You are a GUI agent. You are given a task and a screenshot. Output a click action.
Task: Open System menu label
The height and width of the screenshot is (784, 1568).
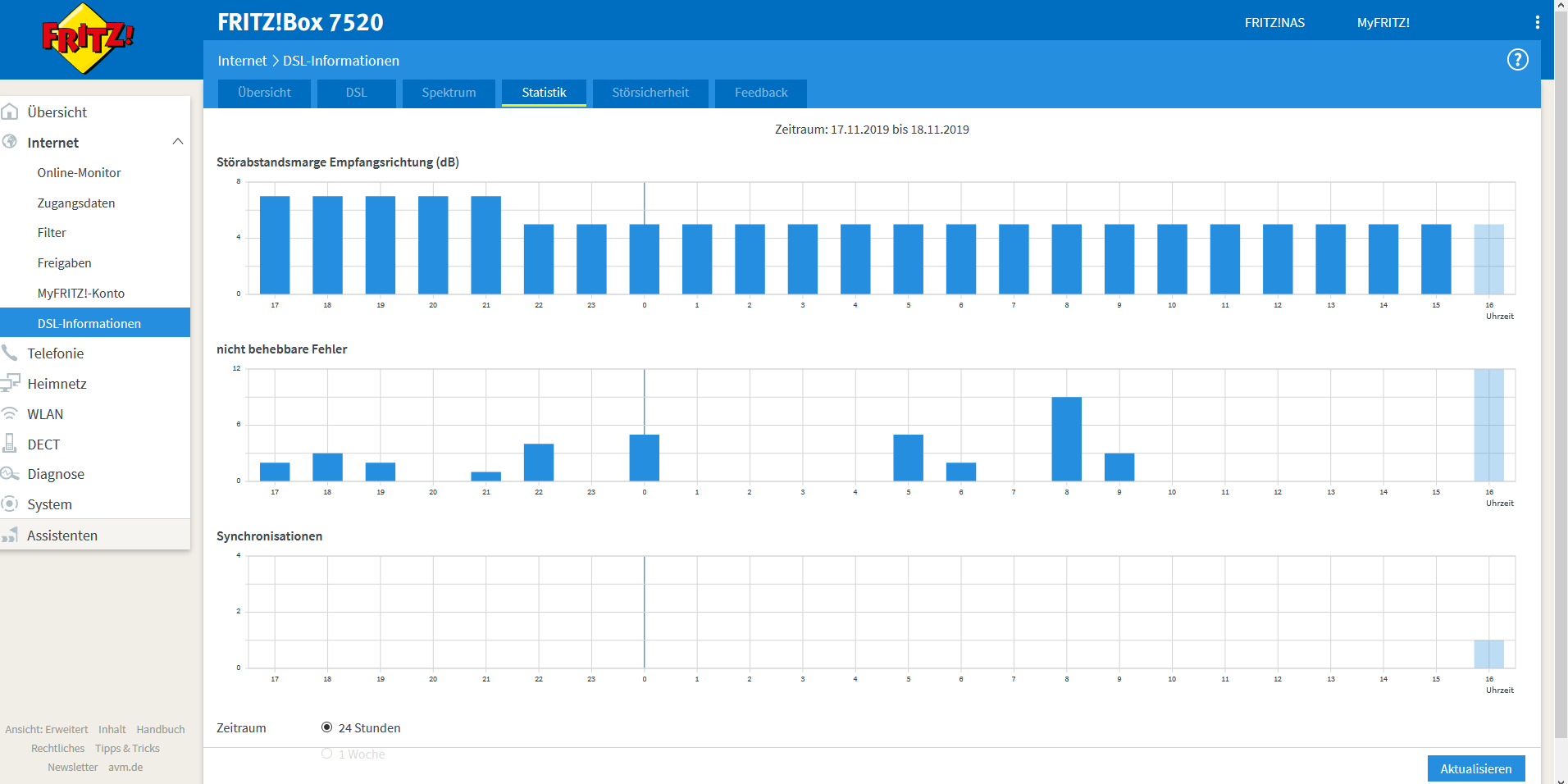click(x=49, y=504)
